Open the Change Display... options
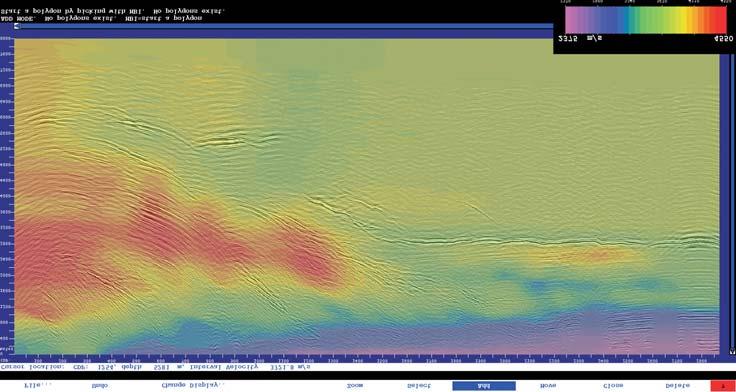 pyautogui.click(x=193, y=385)
